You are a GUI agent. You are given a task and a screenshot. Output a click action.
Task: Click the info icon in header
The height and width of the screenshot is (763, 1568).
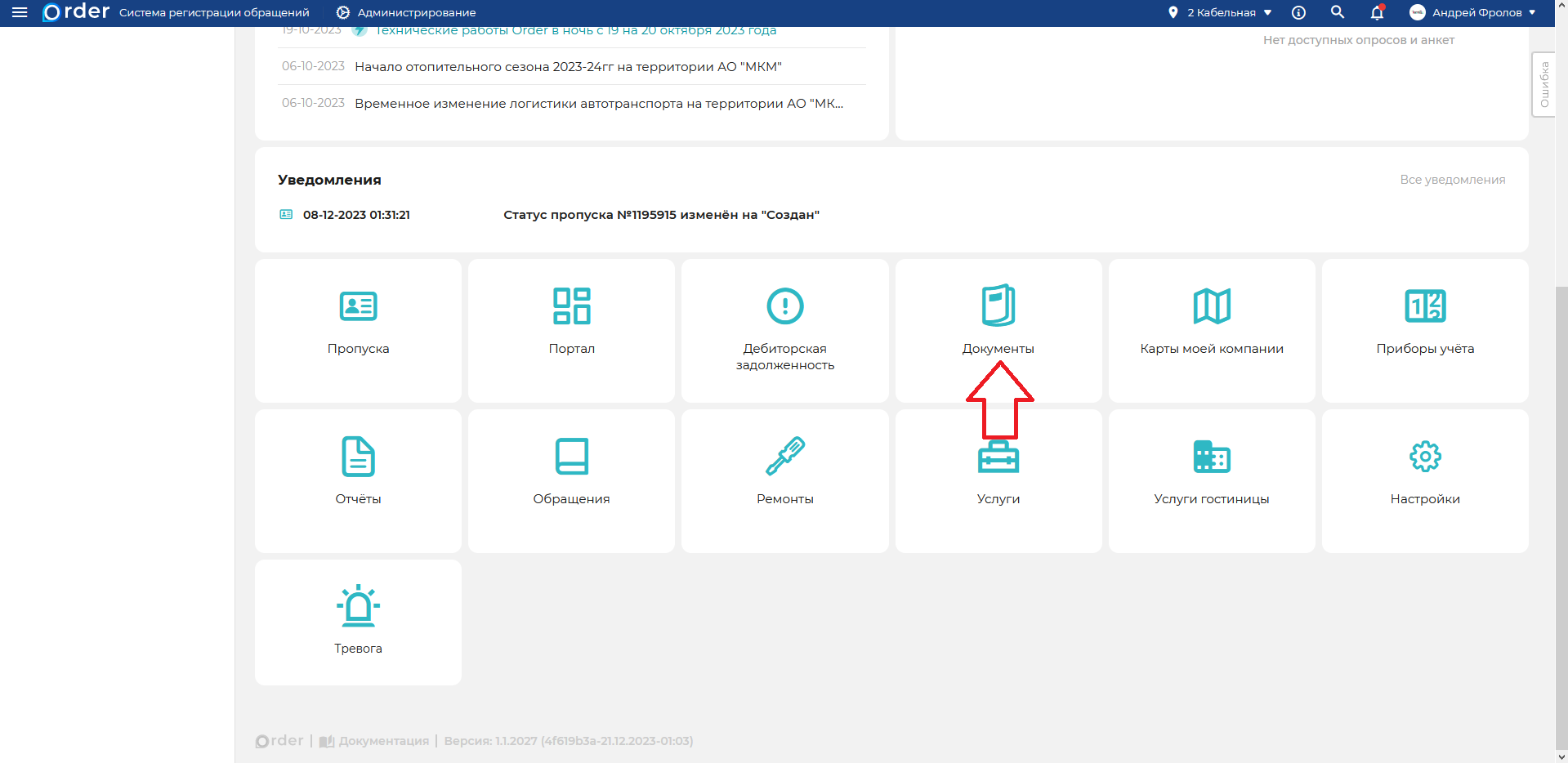point(1298,12)
